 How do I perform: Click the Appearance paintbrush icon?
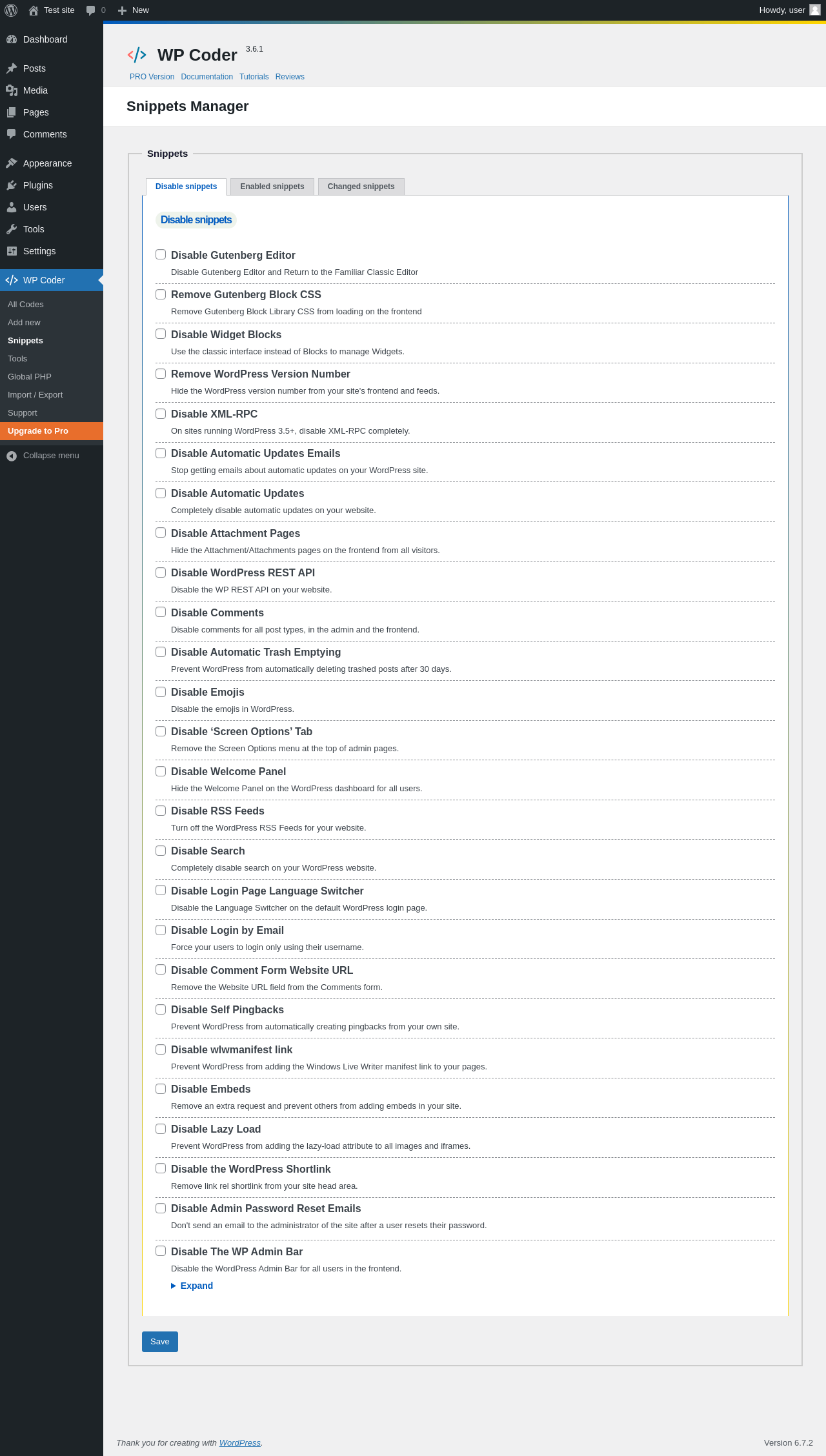coord(12,163)
